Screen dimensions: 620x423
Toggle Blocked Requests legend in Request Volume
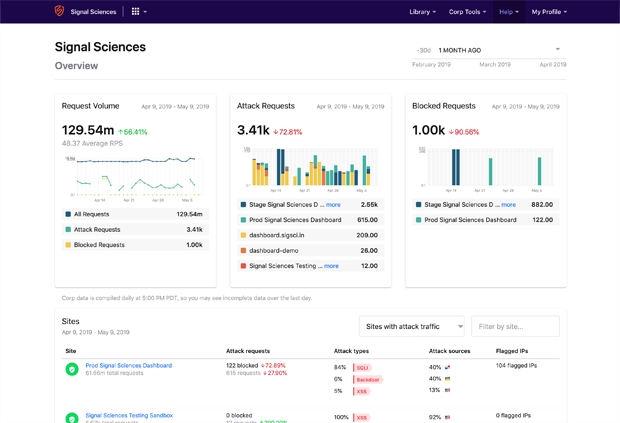(x=99, y=244)
